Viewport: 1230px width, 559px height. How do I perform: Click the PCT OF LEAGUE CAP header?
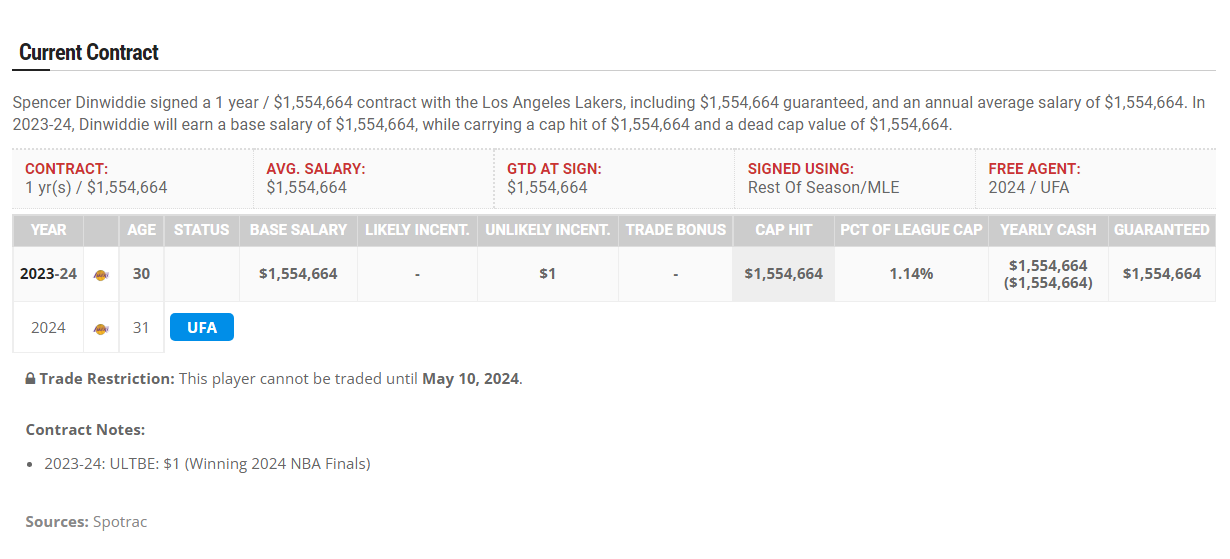pos(911,230)
